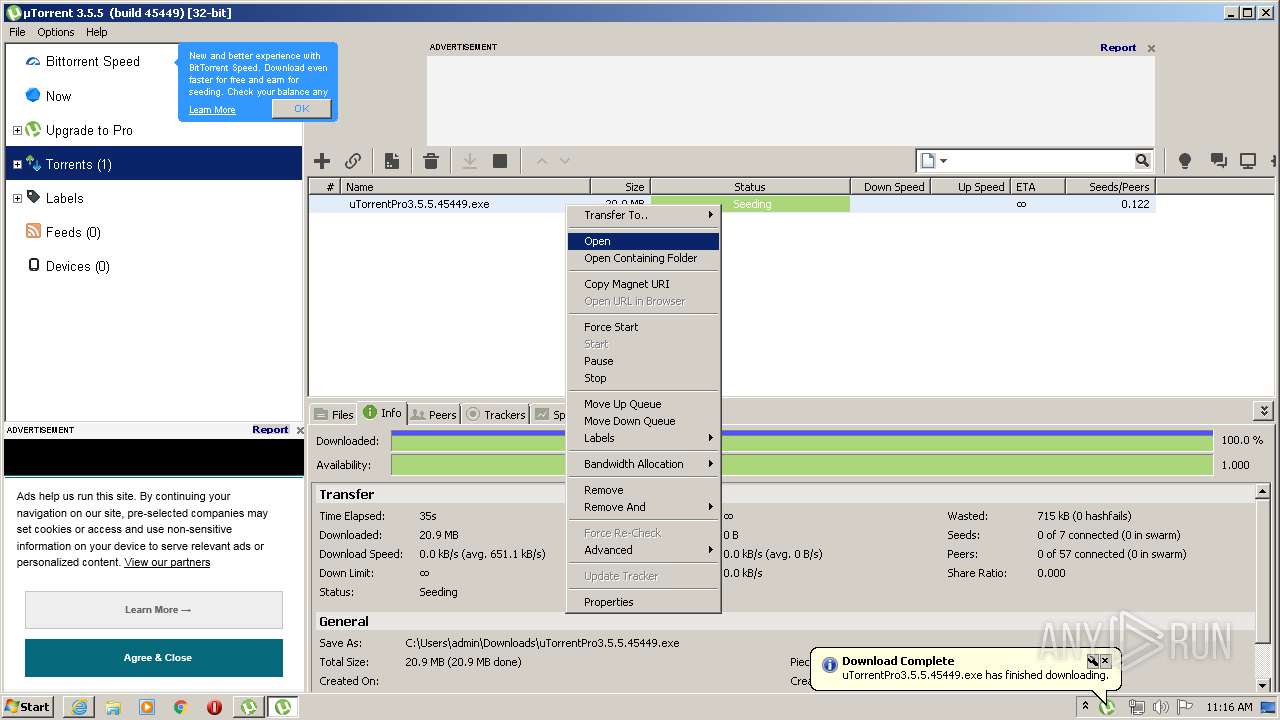Click the Opera icon in the taskbar
This screenshot has width=1280, height=720.
coord(214,707)
